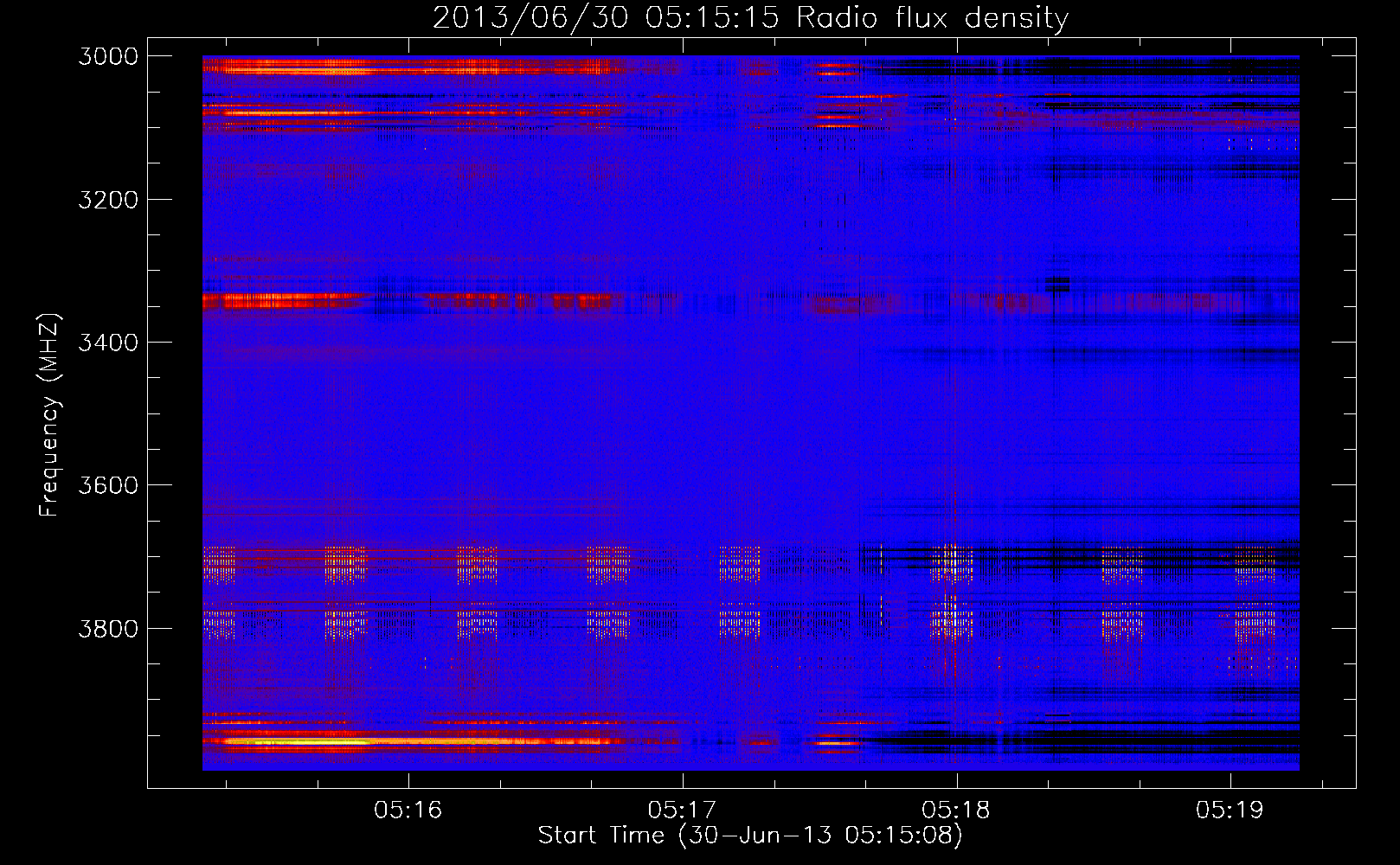Screen dimensions: 1400x865
Task: Click the '05:16' time tick label
Action: coord(408,810)
